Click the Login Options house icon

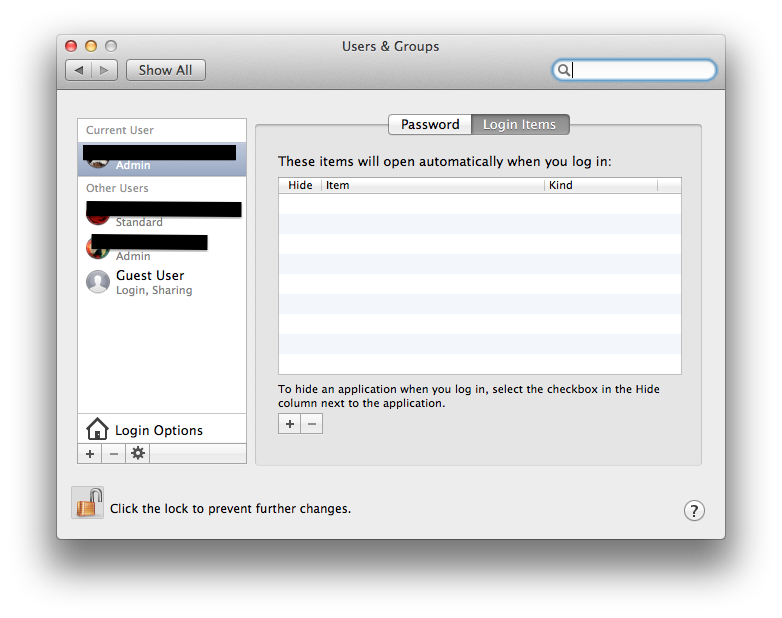[97, 430]
